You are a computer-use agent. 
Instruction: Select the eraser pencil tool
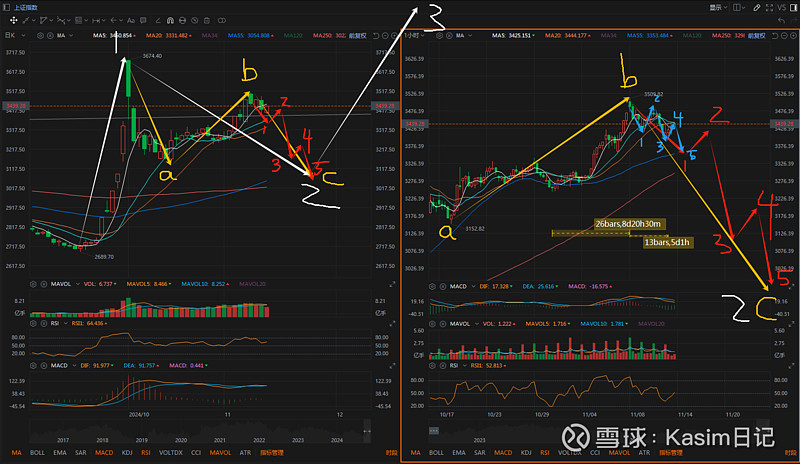[158, 20]
